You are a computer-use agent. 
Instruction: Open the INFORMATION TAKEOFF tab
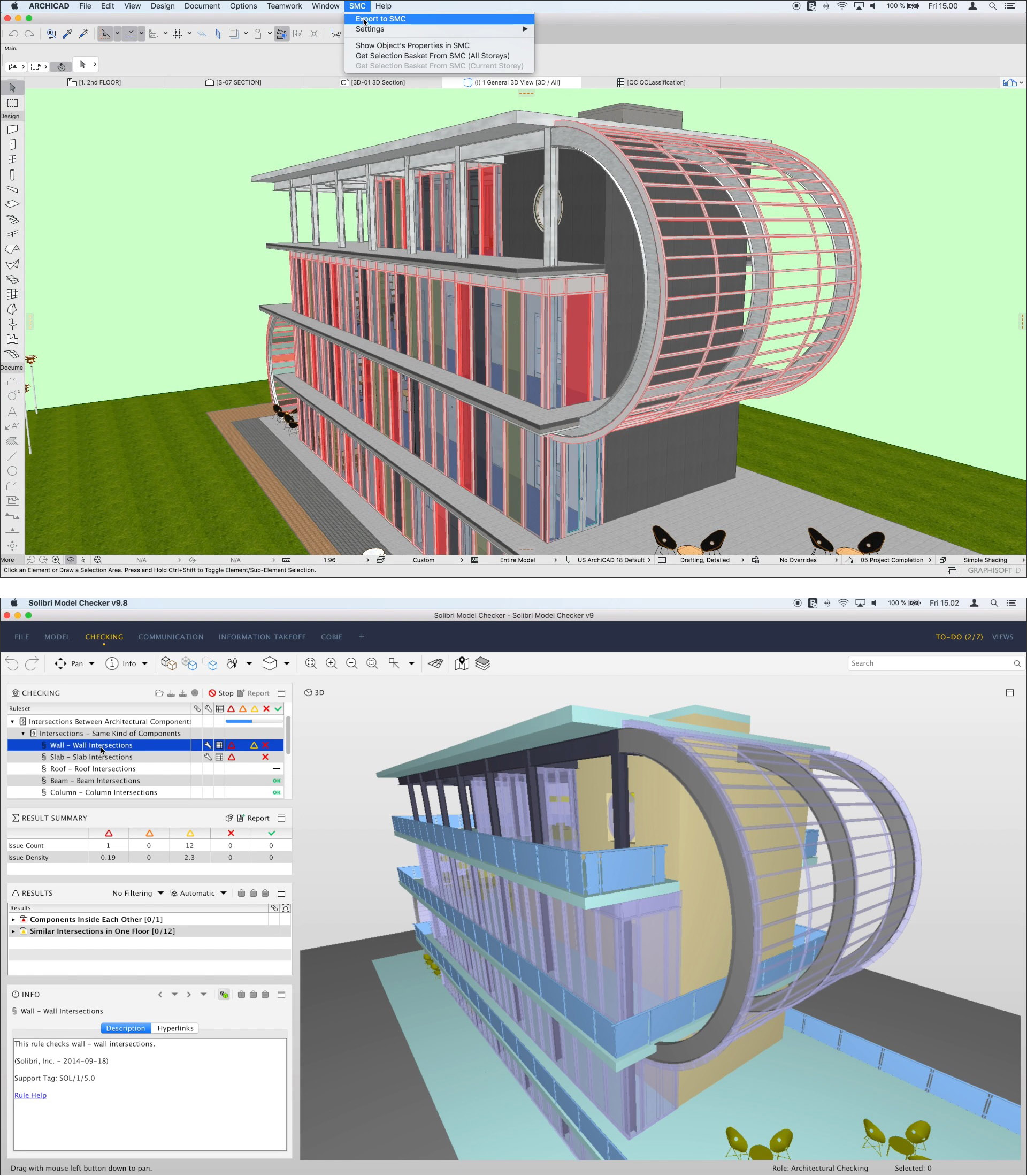262,637
